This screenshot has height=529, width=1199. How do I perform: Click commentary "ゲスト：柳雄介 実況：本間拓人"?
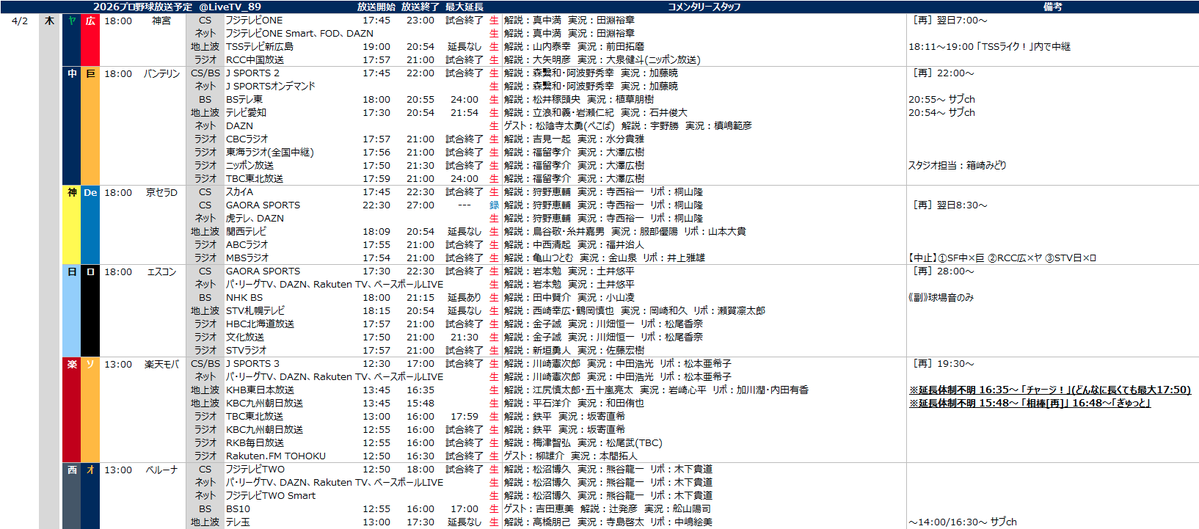click(570, 456)
